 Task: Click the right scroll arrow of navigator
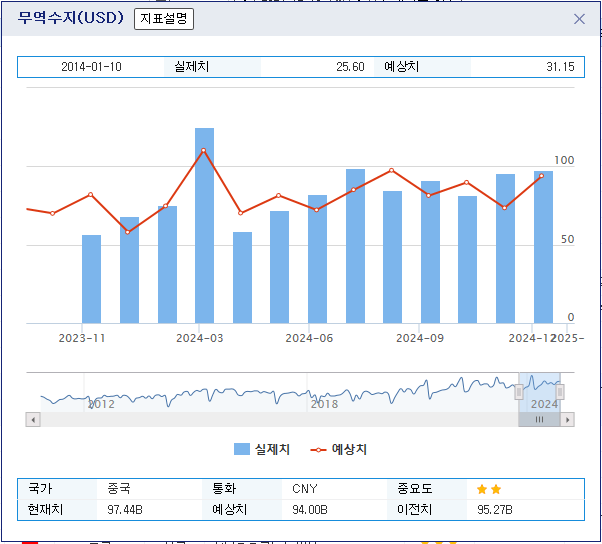[x=567, y=420]
